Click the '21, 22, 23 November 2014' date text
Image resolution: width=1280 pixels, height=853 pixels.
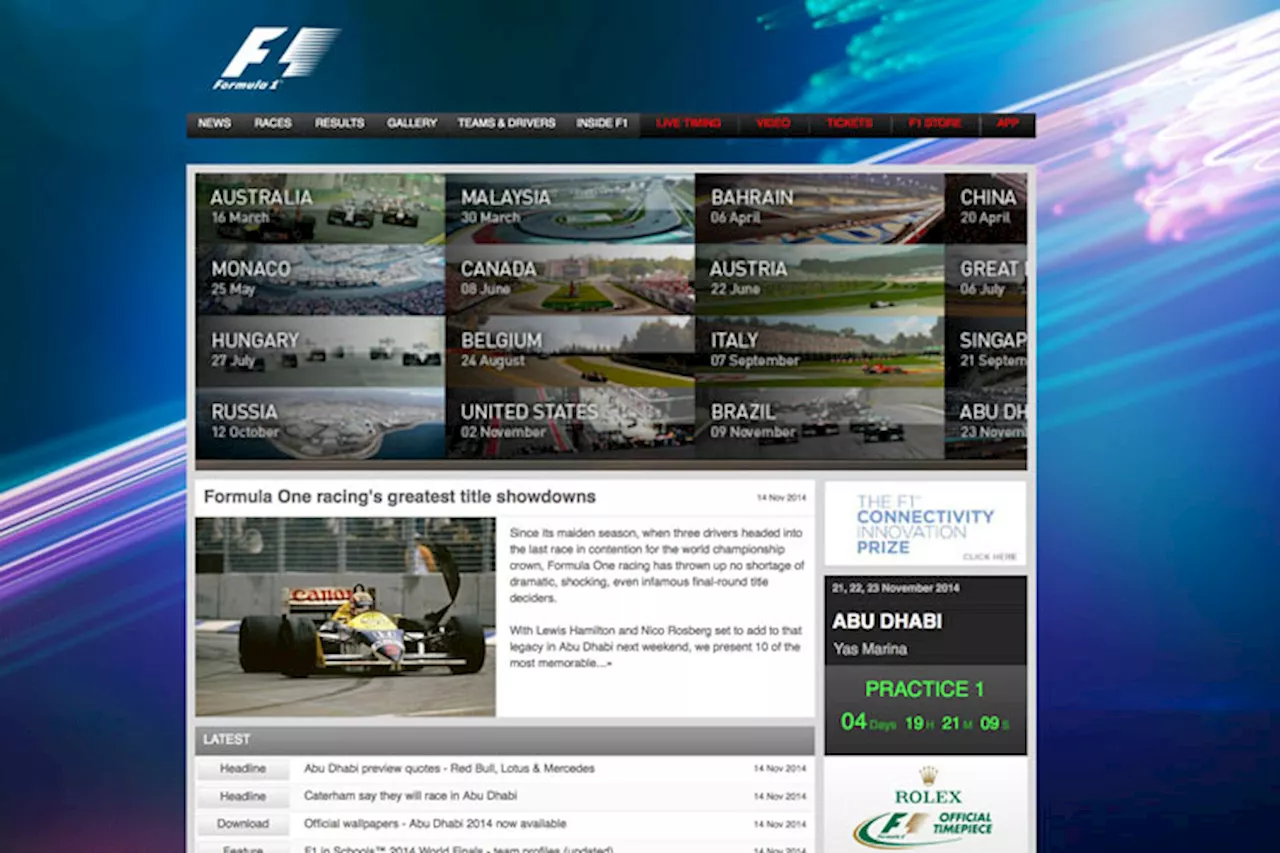(895, 588)
